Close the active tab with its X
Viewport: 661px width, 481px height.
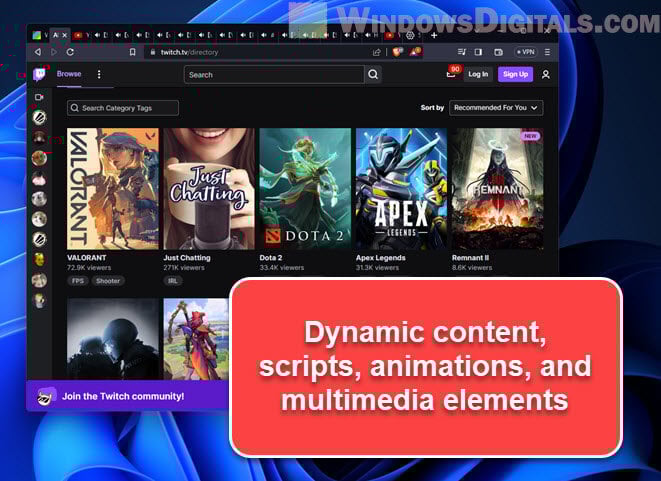pyautogui.click(x=64, y=35)
